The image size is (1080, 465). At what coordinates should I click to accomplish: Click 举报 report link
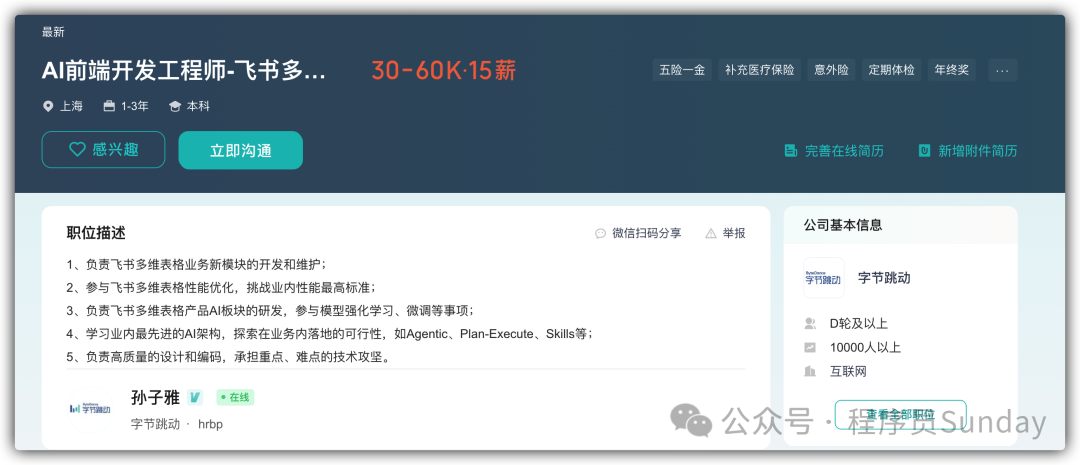[734, 234]
